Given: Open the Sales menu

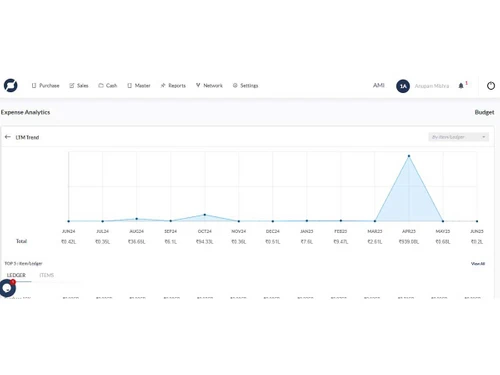Looking at the screenshot, I should [x=79, y=86].
